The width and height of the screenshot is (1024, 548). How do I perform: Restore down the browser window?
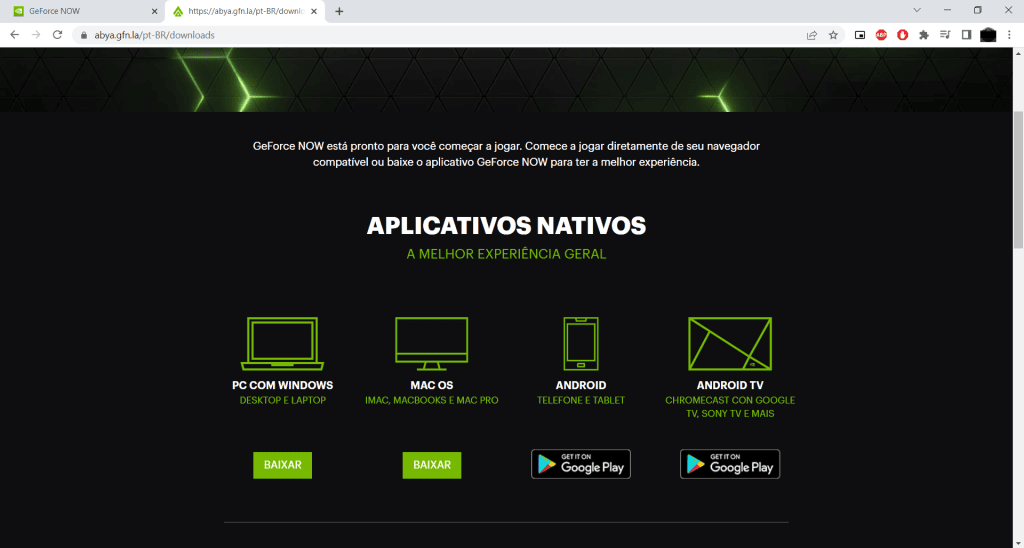[x=978, y=10]
